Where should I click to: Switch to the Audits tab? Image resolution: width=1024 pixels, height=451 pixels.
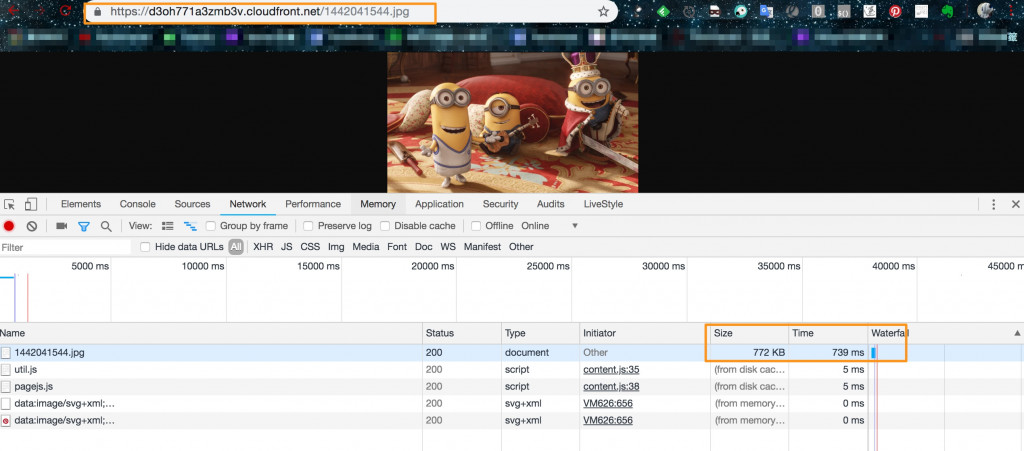click(x=551, y=204)
